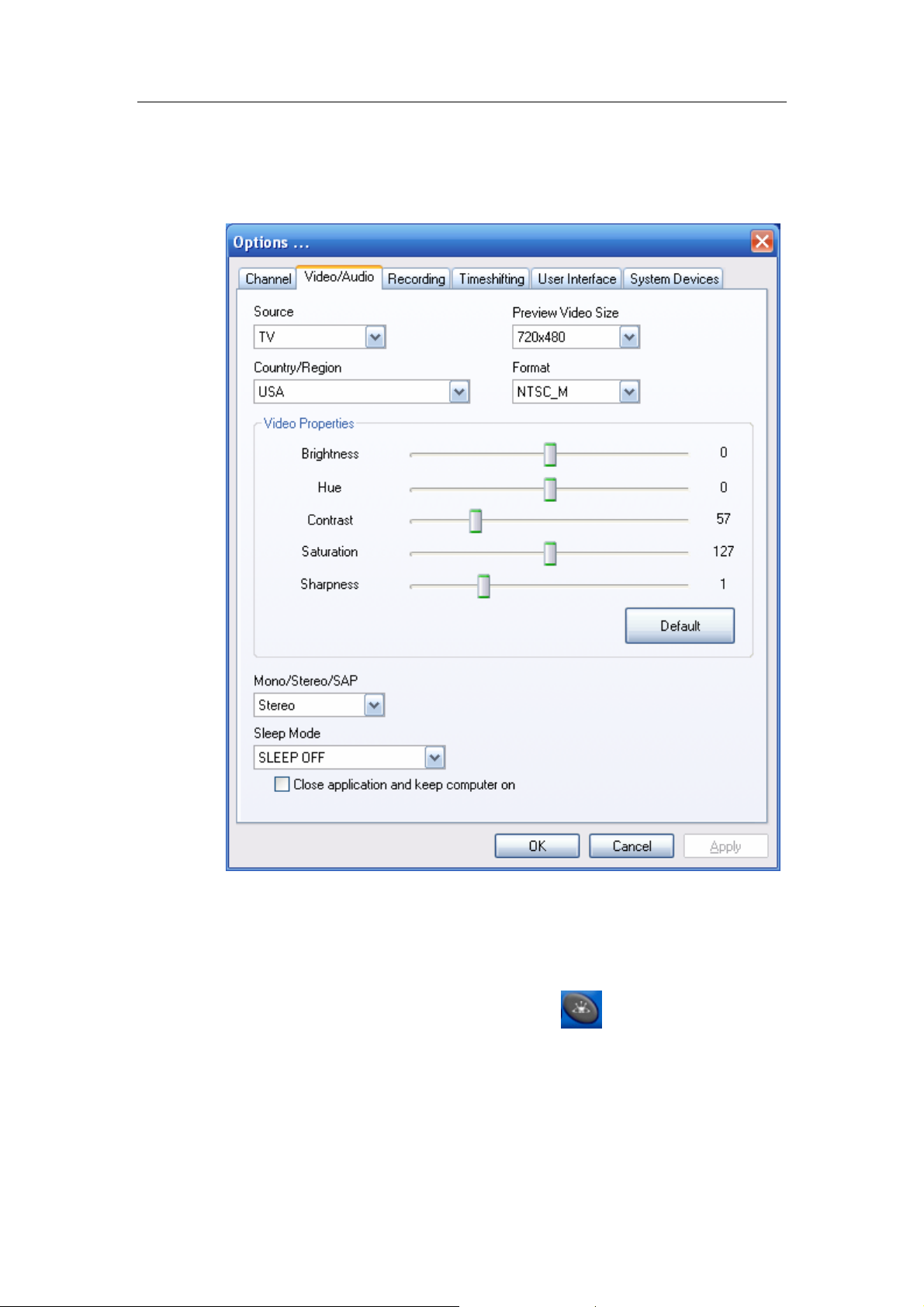This screenshot has width=924, height=1307.
Task: Switch to the Channel tab
Action: click(x=268, y=279)
